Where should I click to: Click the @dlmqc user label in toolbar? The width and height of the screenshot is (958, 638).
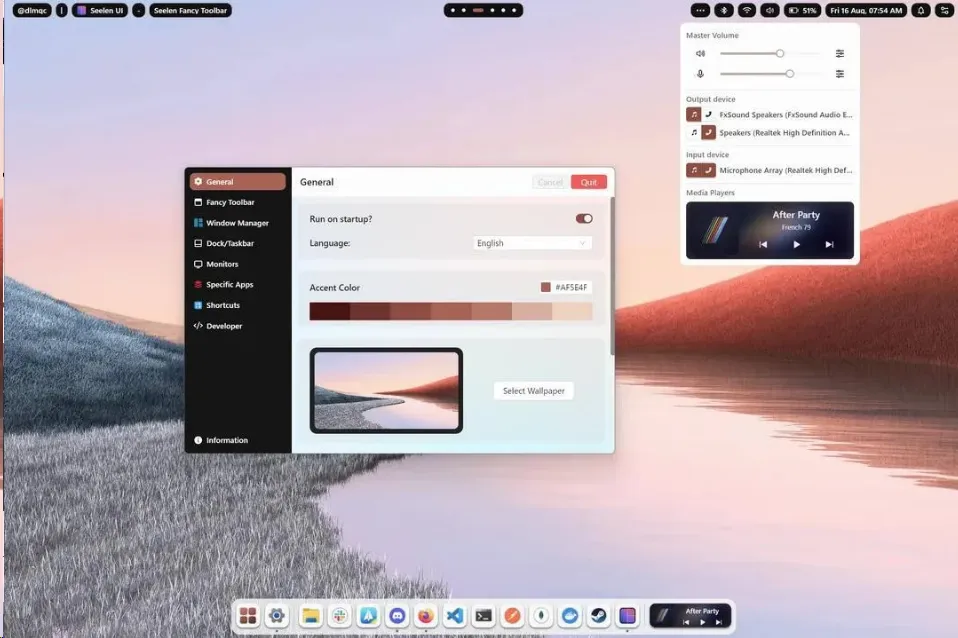[x=32, y=10]
